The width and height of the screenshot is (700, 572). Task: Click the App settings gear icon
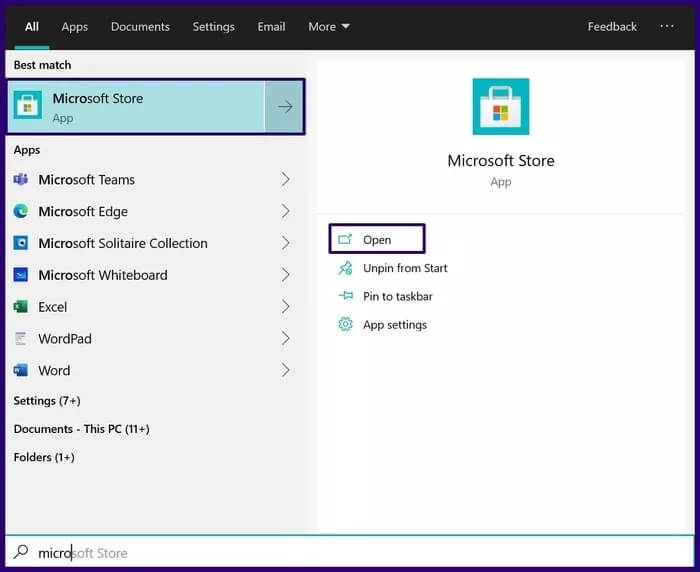(345, 325)
